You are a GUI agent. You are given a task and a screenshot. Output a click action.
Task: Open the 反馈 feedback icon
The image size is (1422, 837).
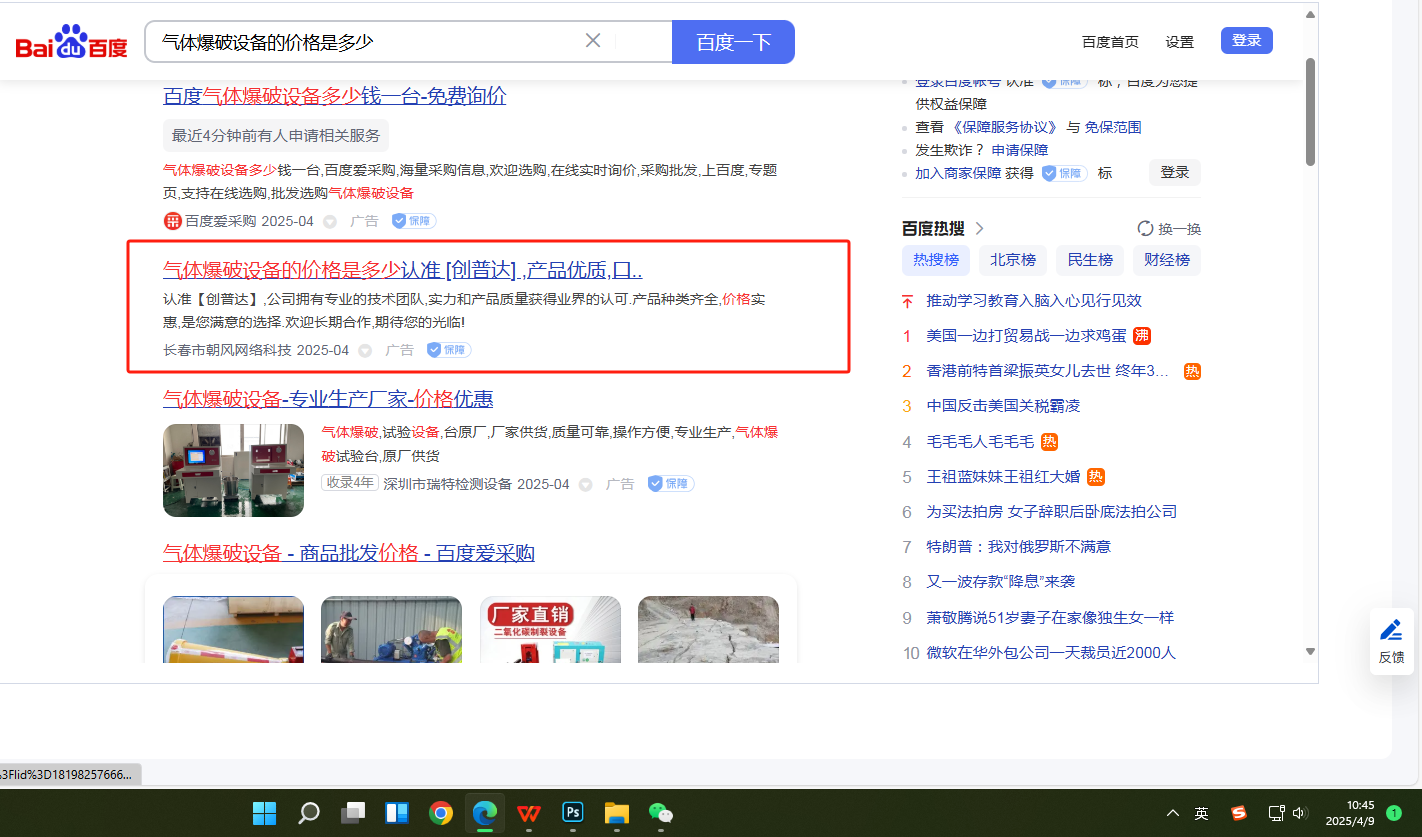coord(1391,641)
